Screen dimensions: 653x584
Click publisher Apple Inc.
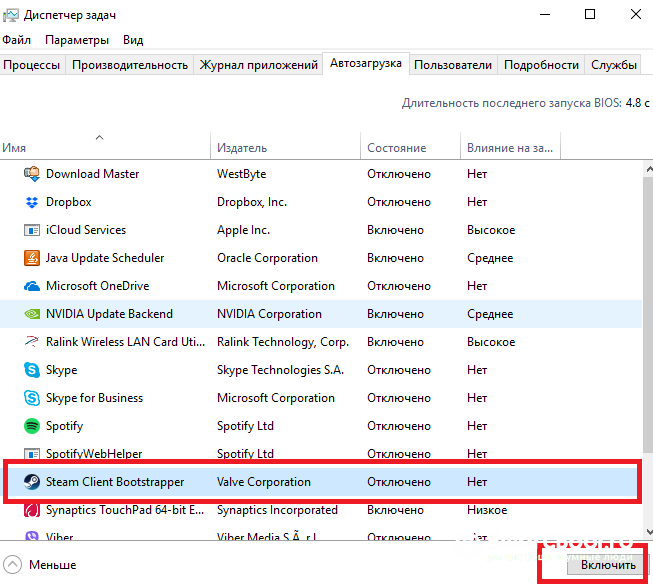(x=244, y=230)
